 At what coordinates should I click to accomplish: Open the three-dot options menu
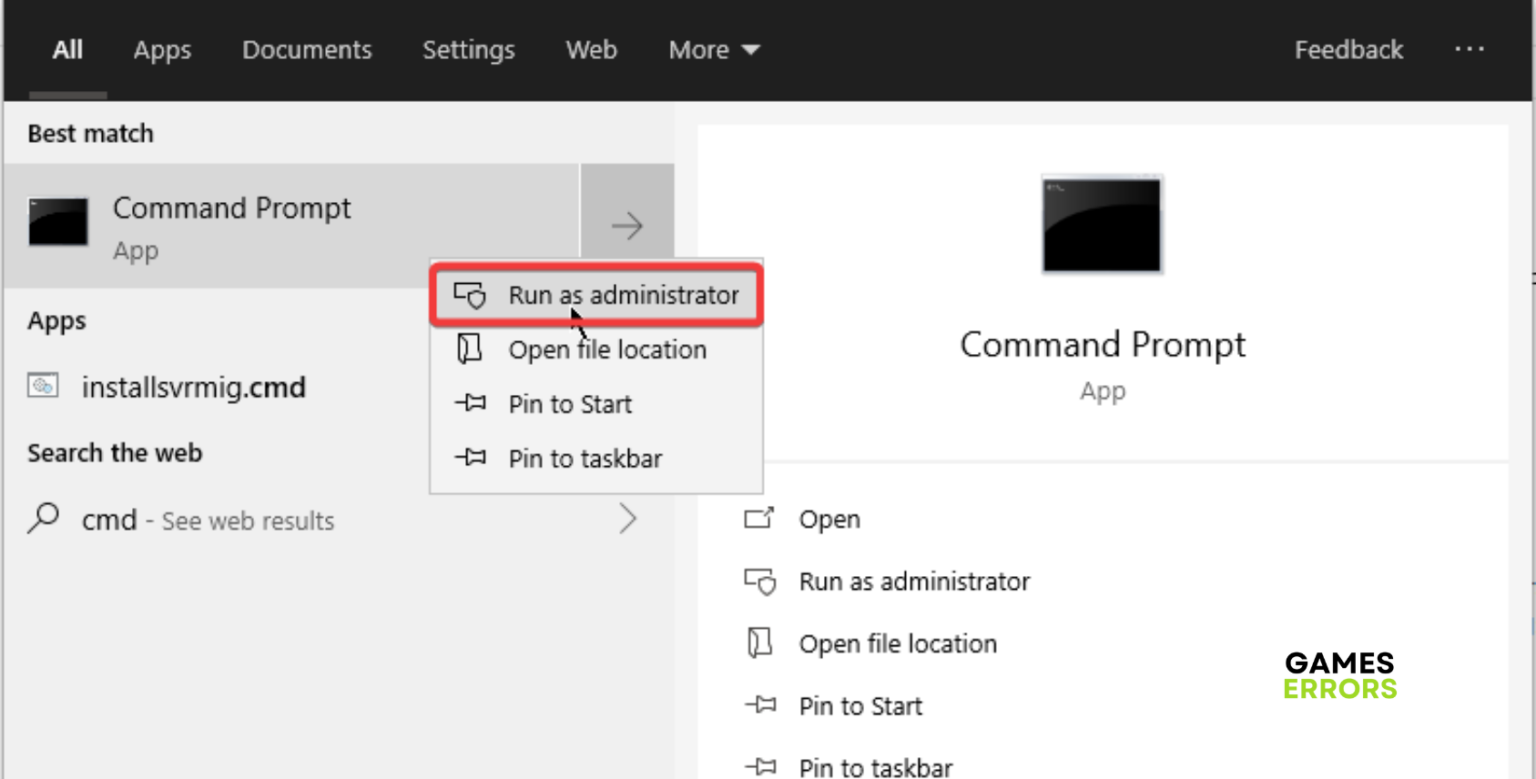coord(1469,50)
